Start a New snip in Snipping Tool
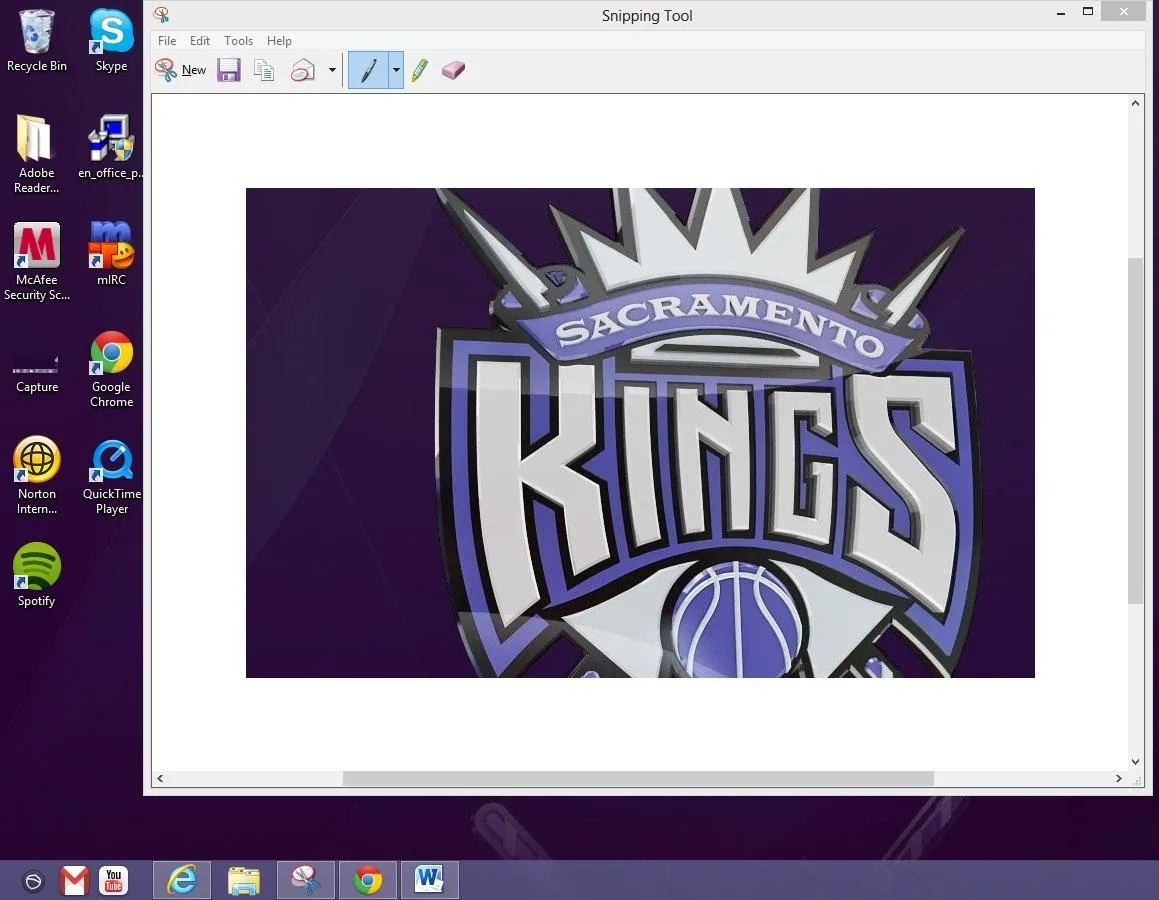Screen dimensions: 1159x900 click(180, 70)
